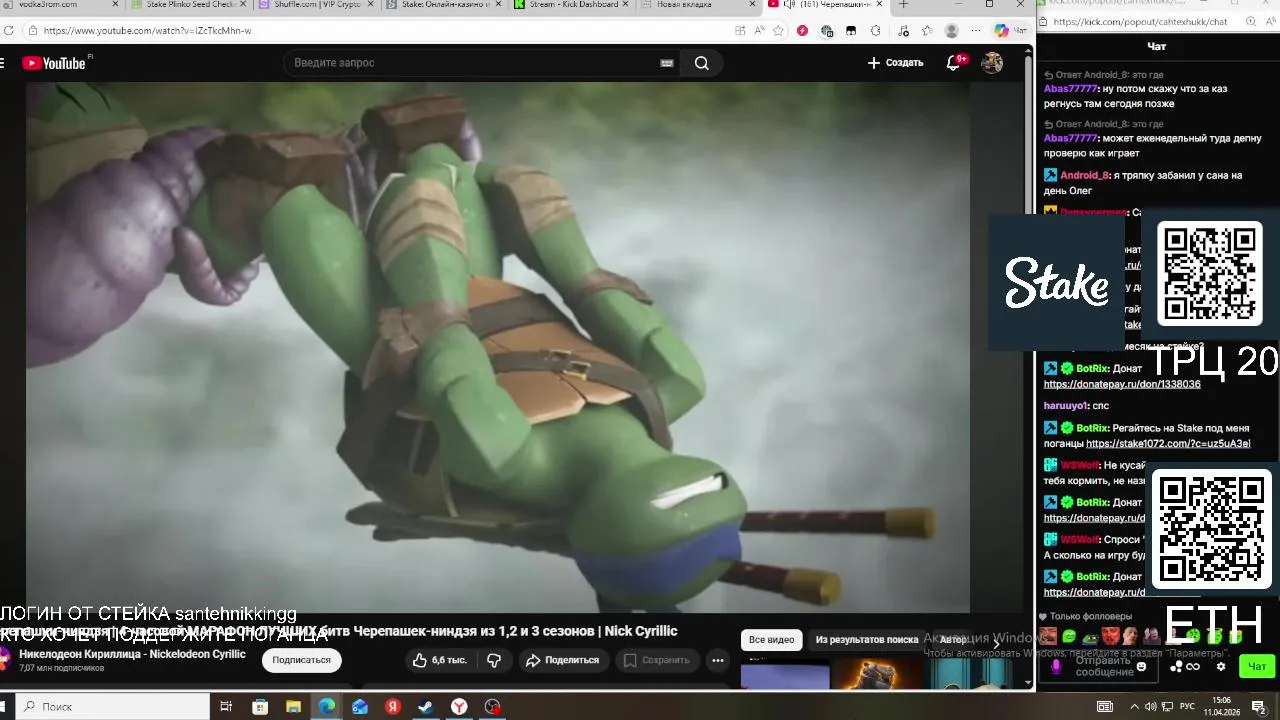Screen dimensions: 1280x720
Task: Open Yandex Browser taskbar icon
Action: [458, 707]
